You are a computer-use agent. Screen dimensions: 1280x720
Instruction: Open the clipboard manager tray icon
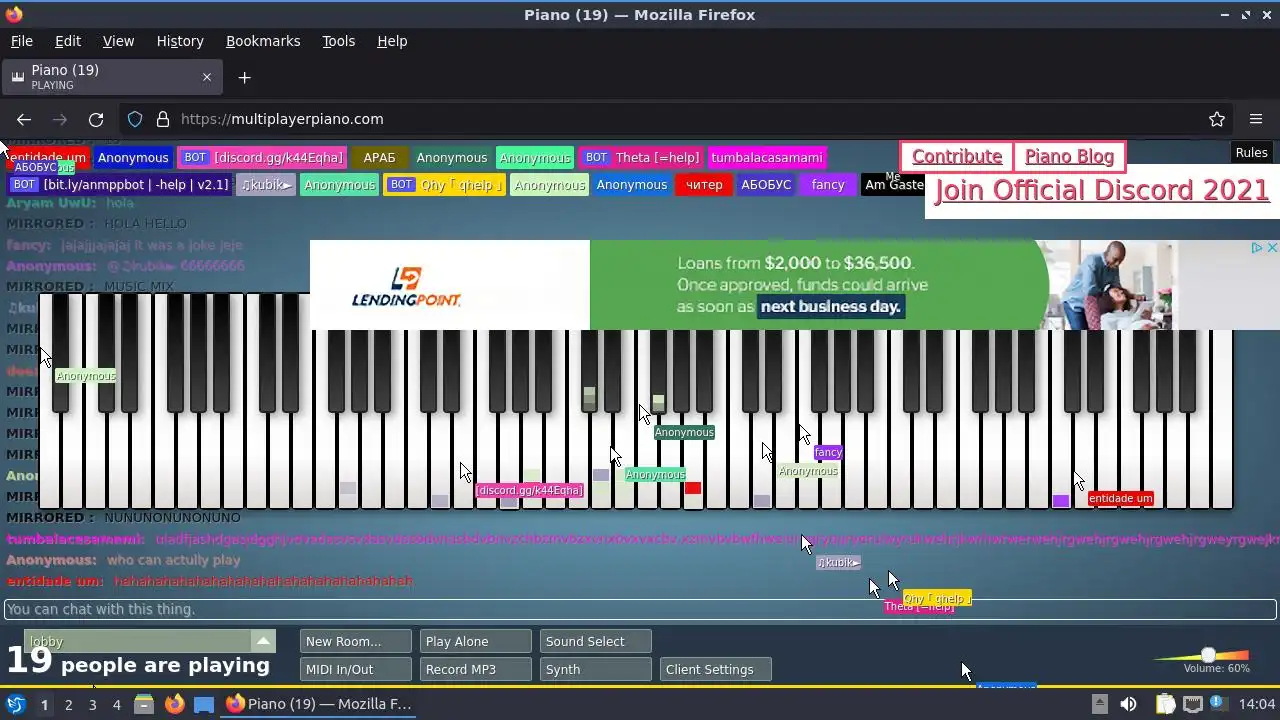(x=1165, y=704)
